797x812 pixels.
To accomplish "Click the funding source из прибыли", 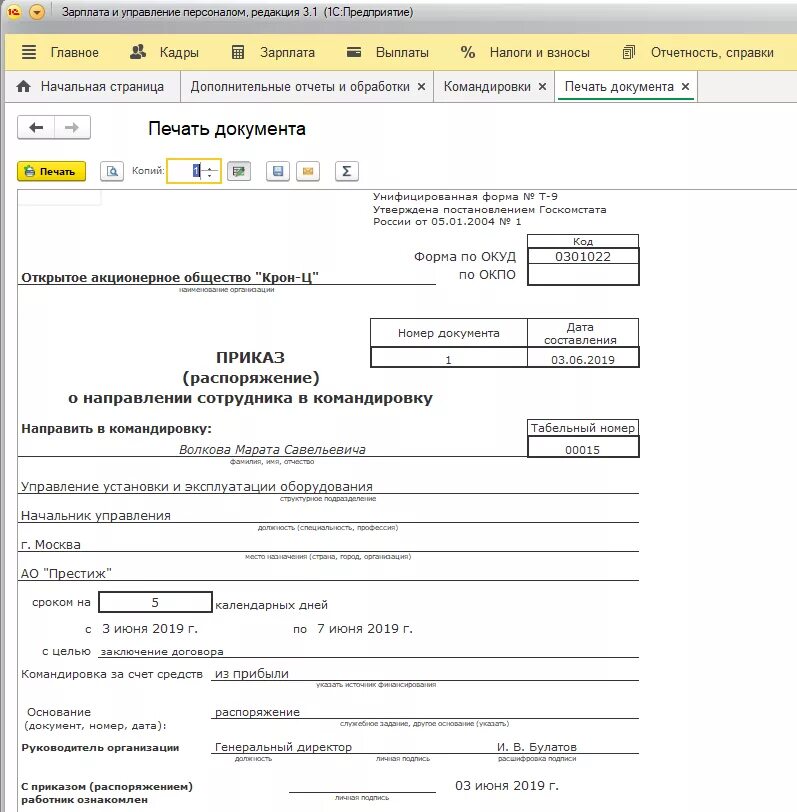I will coord(252,674).
